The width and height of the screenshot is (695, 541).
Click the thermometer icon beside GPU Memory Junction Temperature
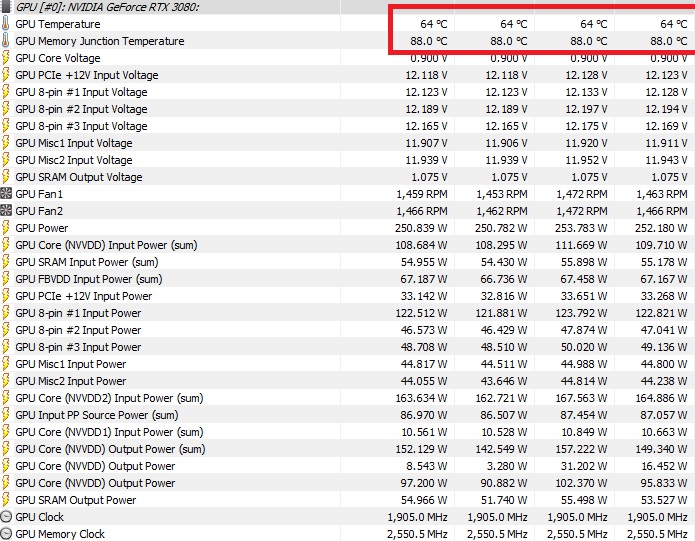click(x=5, y=40)
